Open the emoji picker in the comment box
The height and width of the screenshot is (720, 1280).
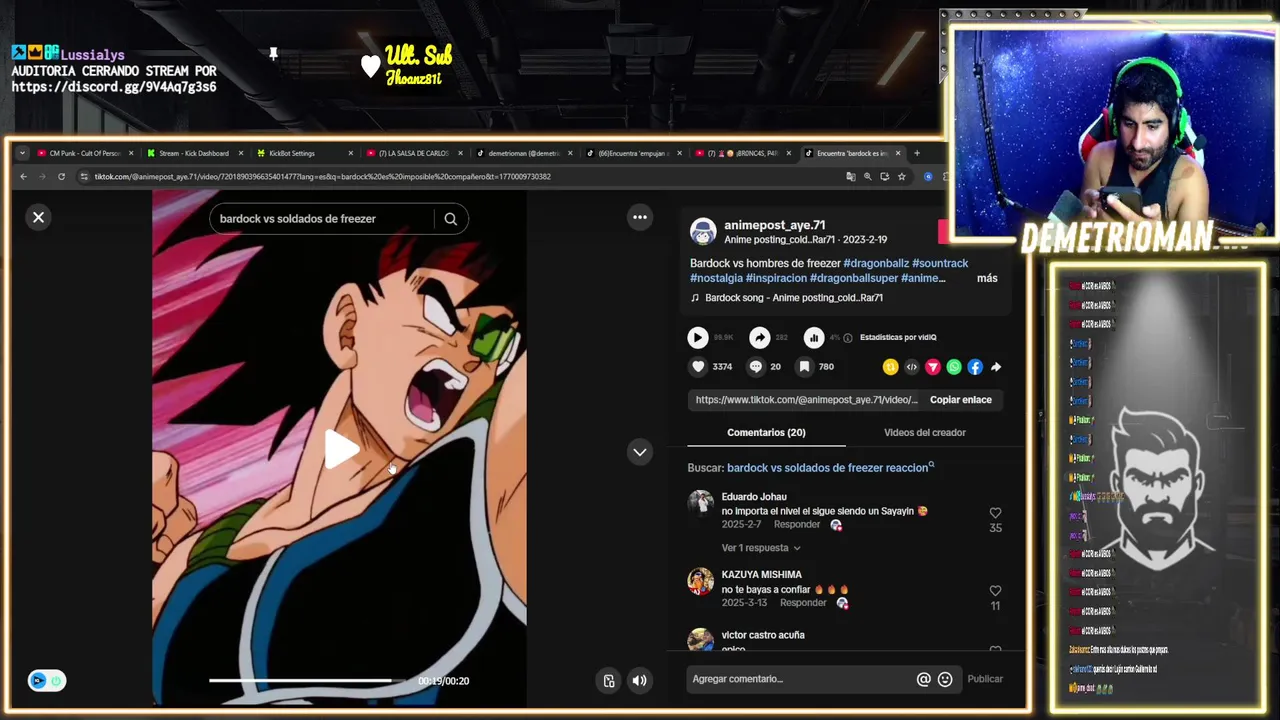(x=945, y=679)
